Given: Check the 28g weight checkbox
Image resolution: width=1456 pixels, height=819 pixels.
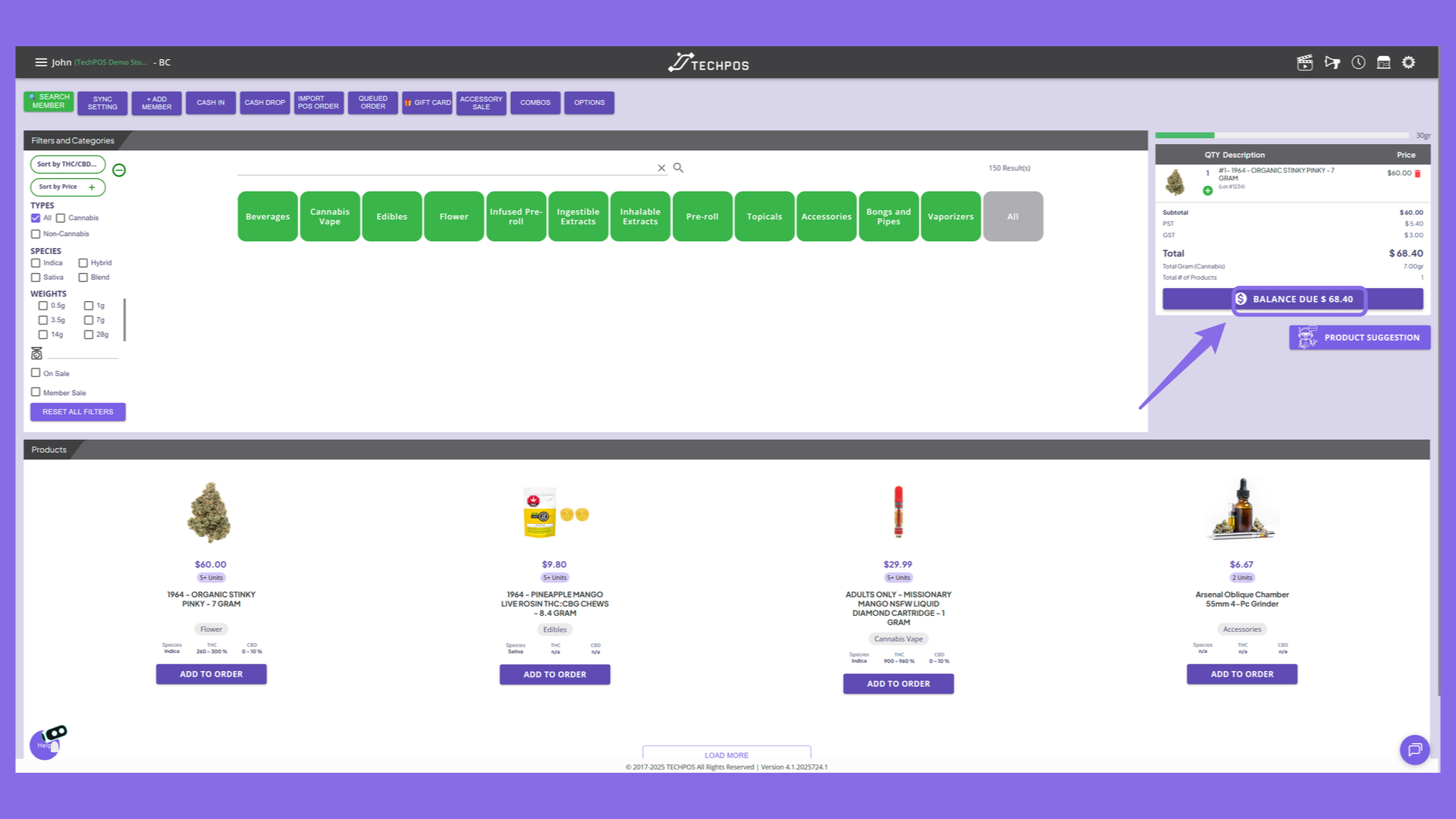Looking at the screenshot, I should (x=89, y=334).
